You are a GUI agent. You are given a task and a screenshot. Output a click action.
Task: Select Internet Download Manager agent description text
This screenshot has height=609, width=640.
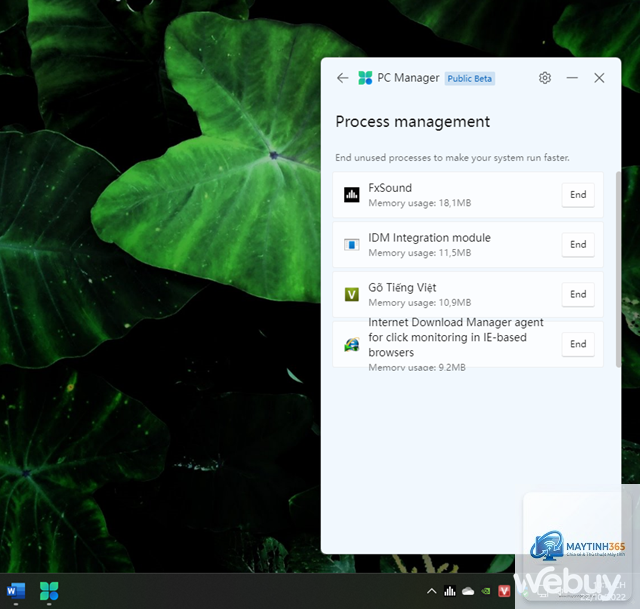click(456, 337)
